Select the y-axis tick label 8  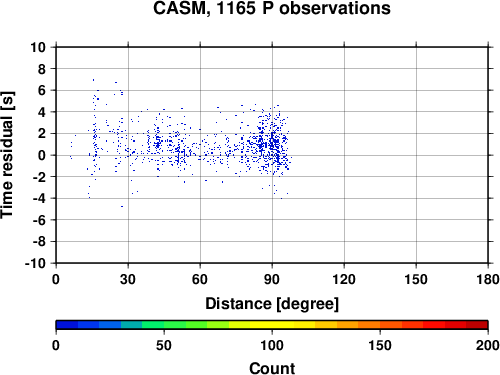[42, 69]
